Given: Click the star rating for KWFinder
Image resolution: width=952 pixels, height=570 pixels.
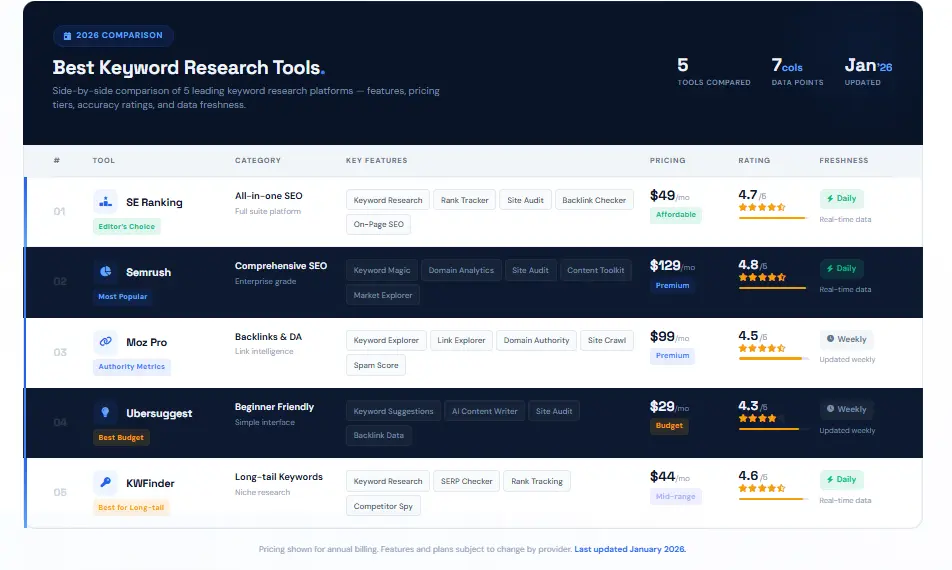Looking at the screenshot, I should (762, 488).
